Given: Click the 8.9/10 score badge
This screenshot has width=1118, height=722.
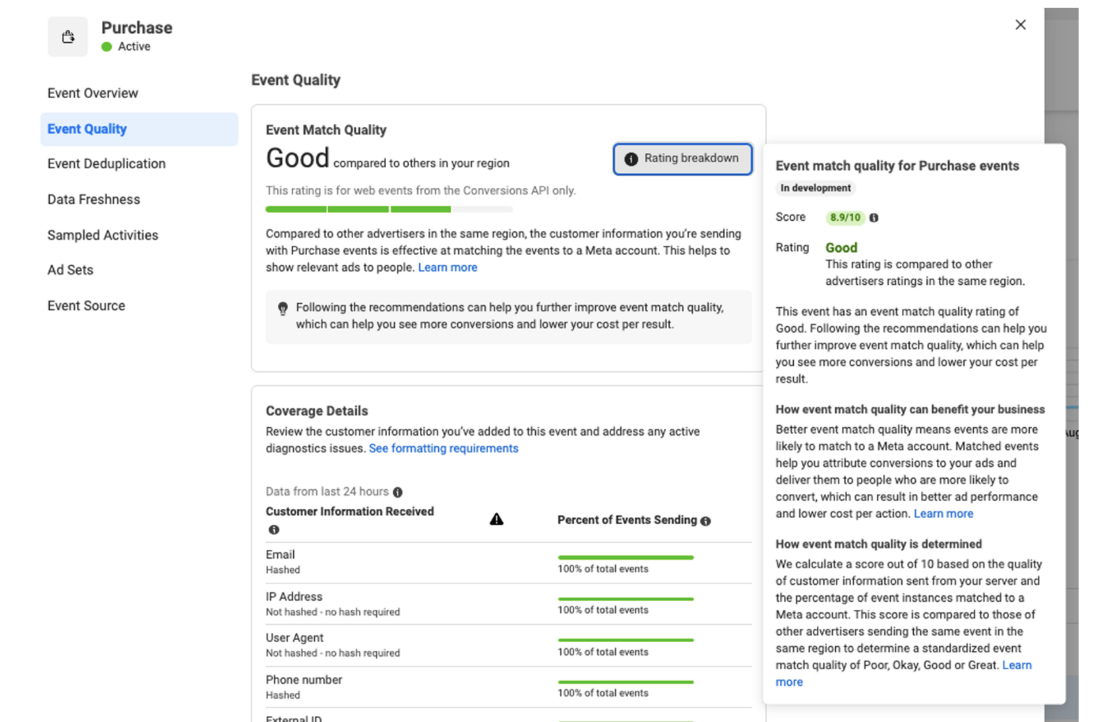Looking at the screenshot, I should coord(845,217).
